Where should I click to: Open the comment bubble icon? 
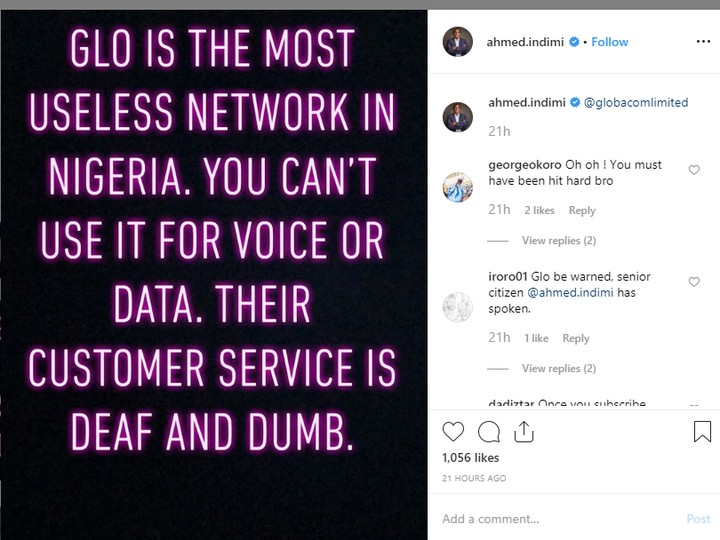point(489,432)
